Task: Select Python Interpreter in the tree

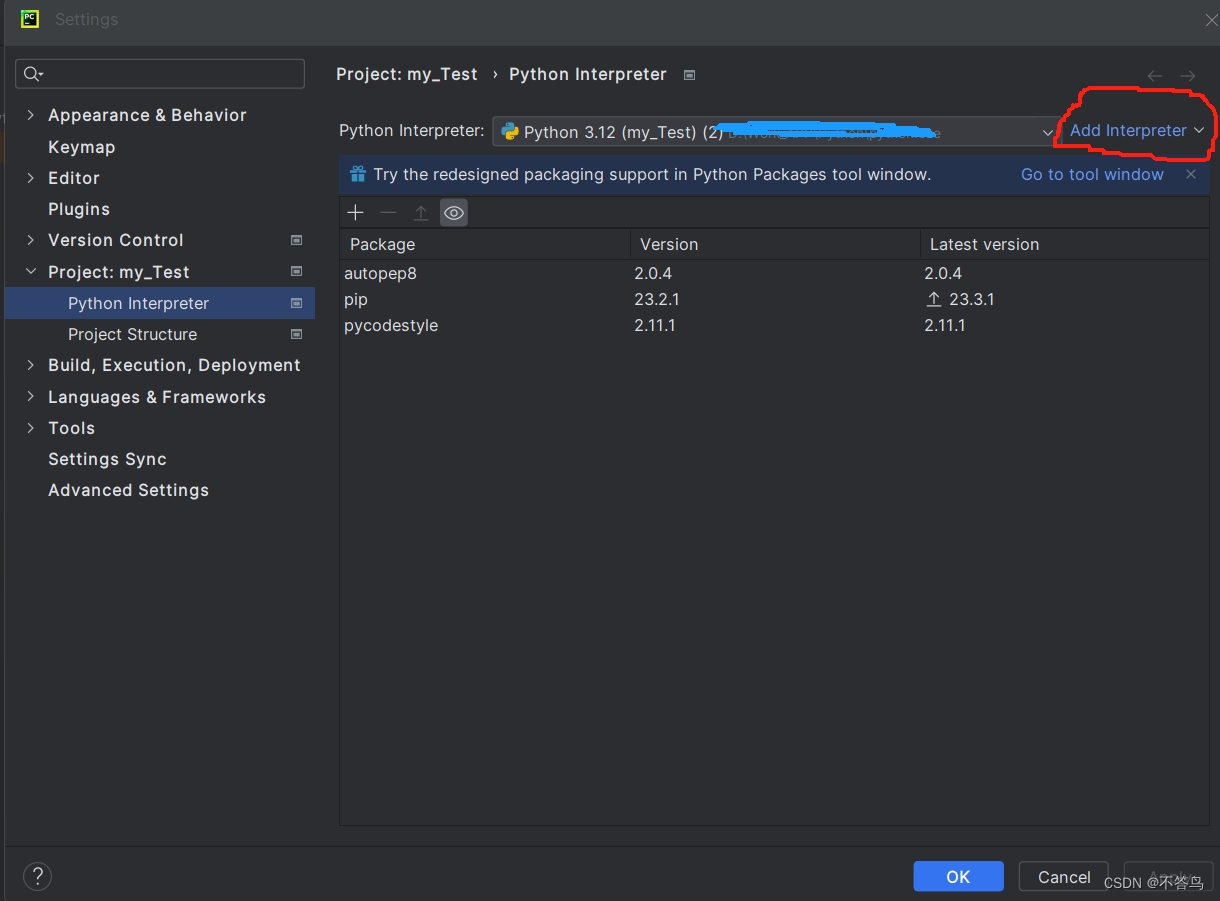Action: click(x=160, y=303)
